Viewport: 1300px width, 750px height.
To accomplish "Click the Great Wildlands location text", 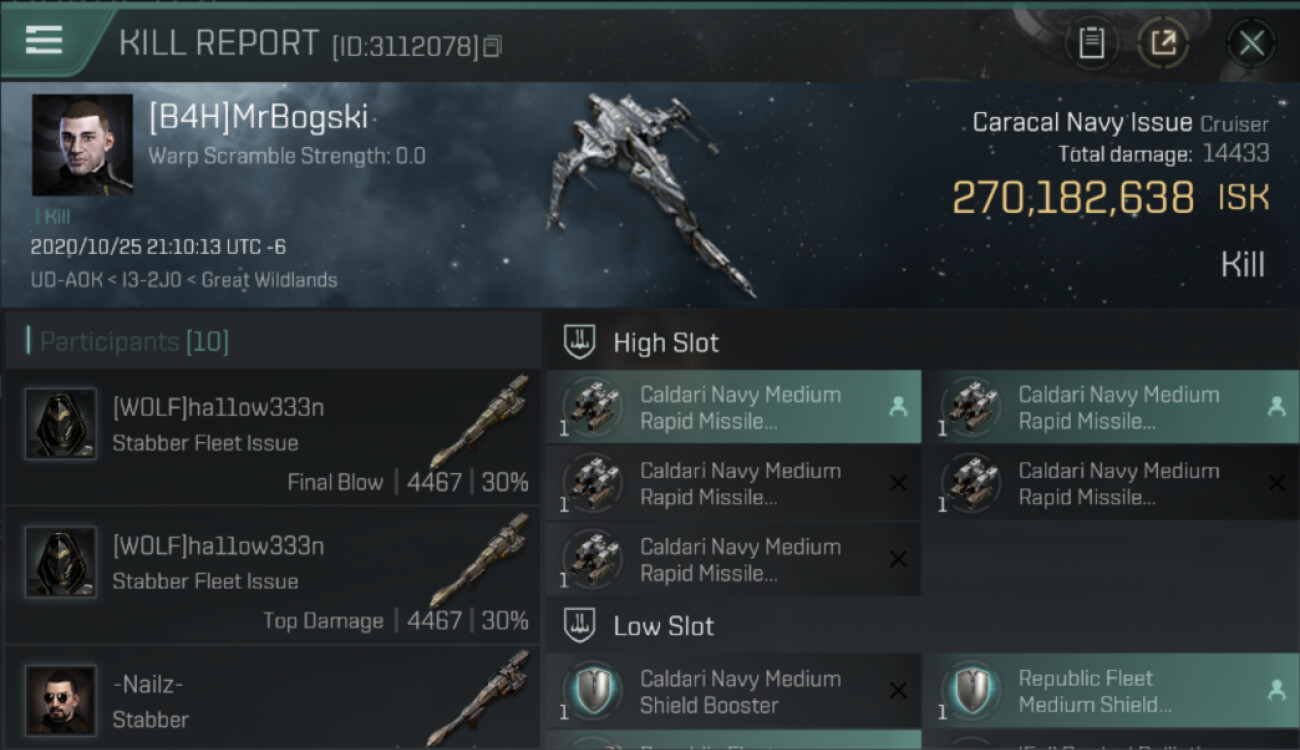I will click(269, 280).
